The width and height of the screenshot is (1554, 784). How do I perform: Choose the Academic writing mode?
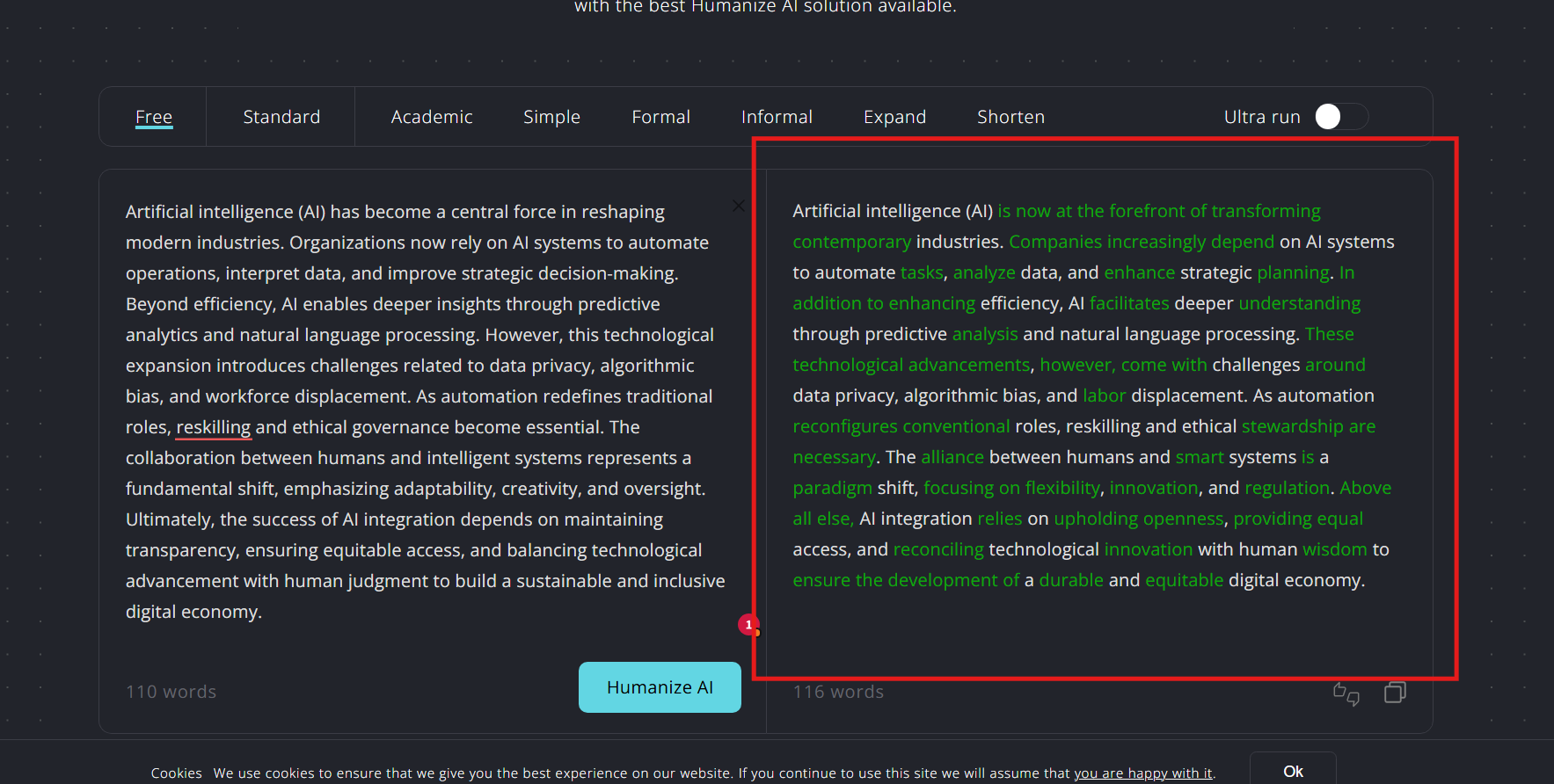tap(432, 117)
